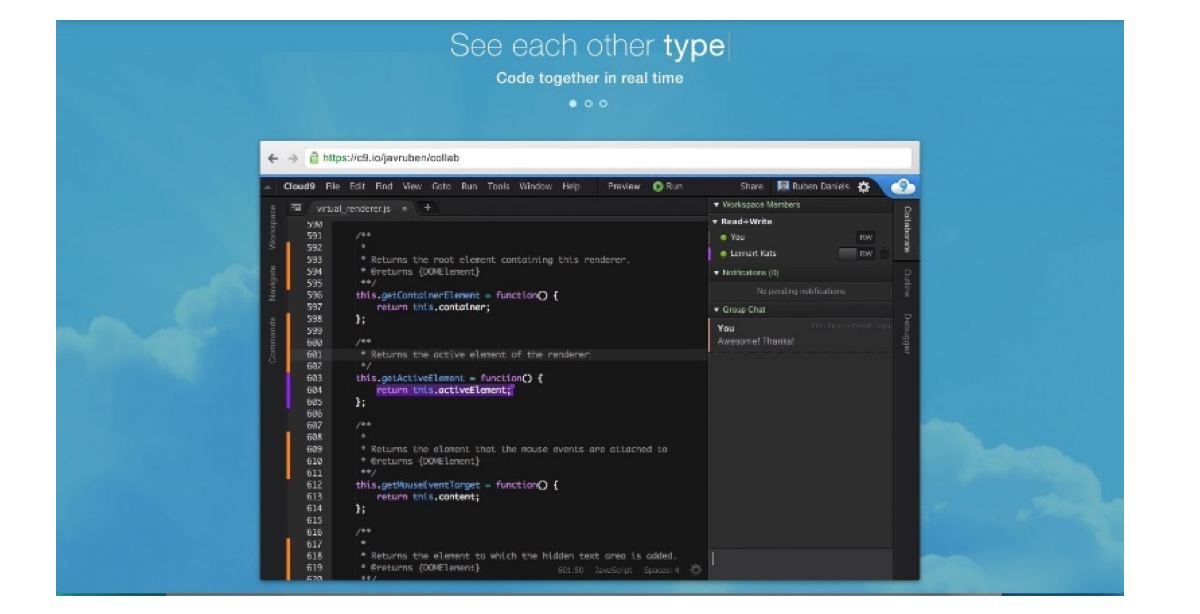Click line number 596 in the gutter
The height and width of the screenshot is (614, 1200).
click(x=314, y=295)
